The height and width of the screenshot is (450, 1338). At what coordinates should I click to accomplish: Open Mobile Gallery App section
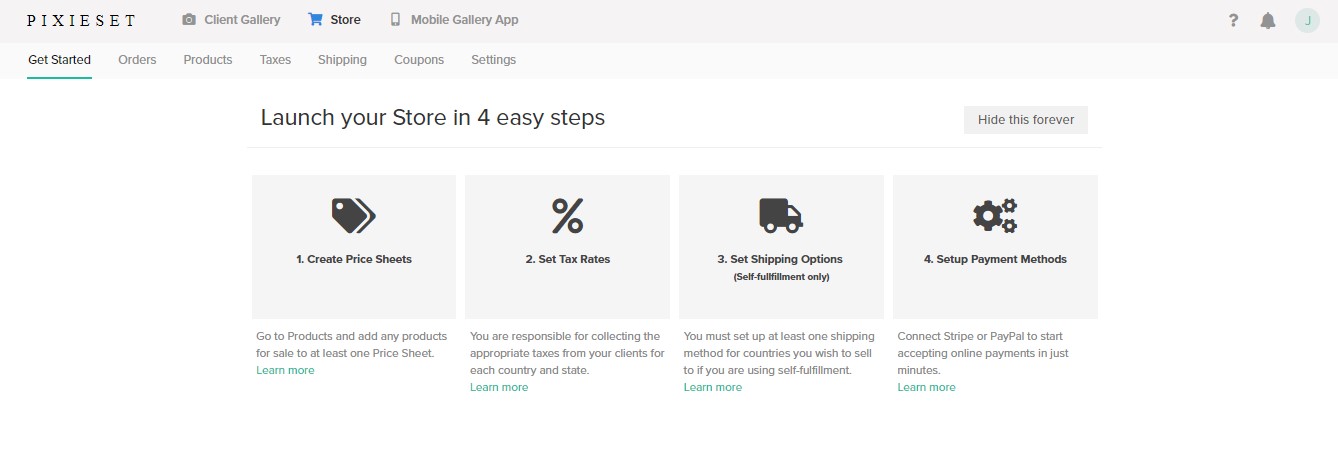click(453, 20)
